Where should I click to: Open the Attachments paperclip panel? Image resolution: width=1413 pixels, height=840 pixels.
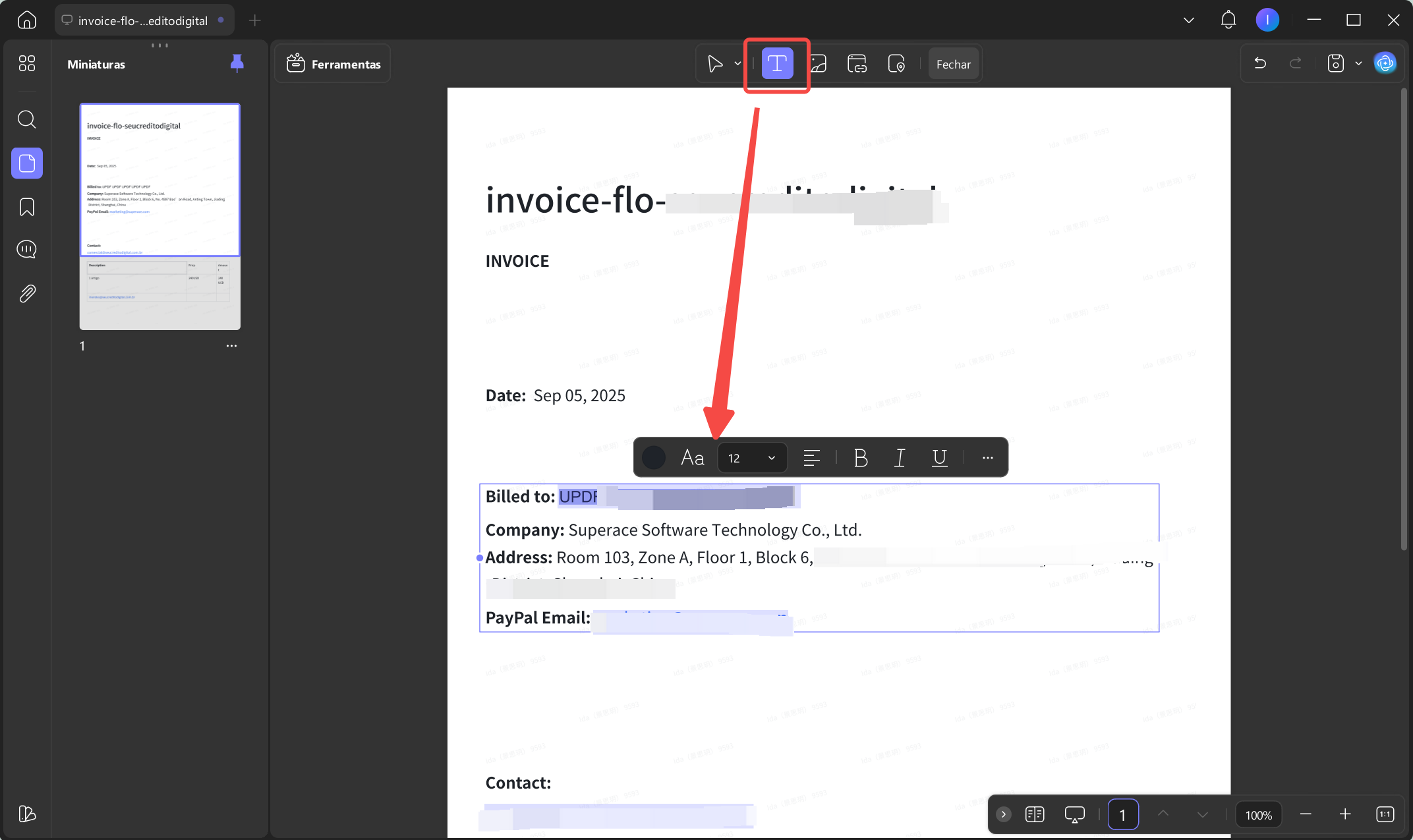(27, 293)
